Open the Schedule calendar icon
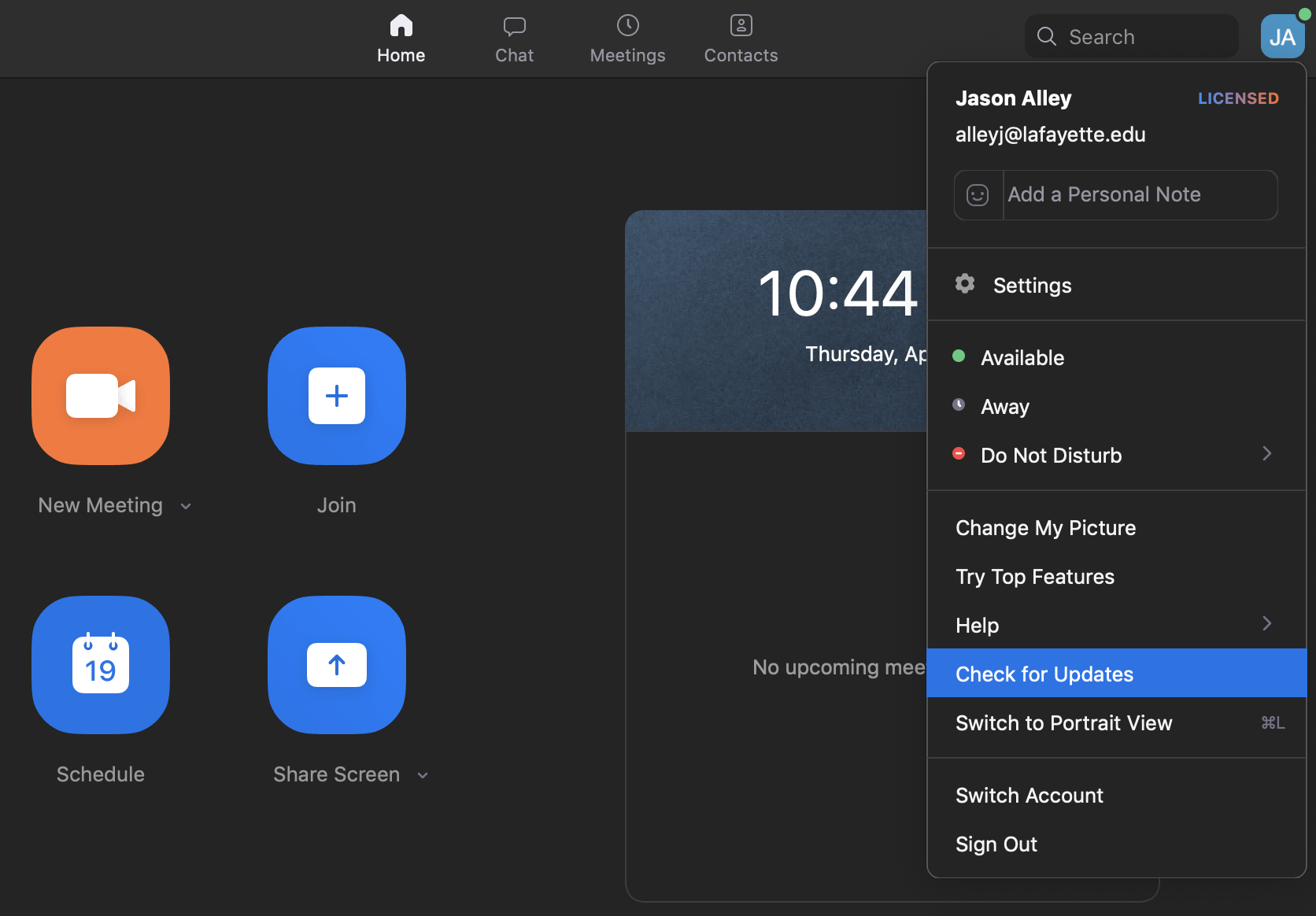Image resolution: width=1316 pixels, height=916 pixels. (101, 664)
